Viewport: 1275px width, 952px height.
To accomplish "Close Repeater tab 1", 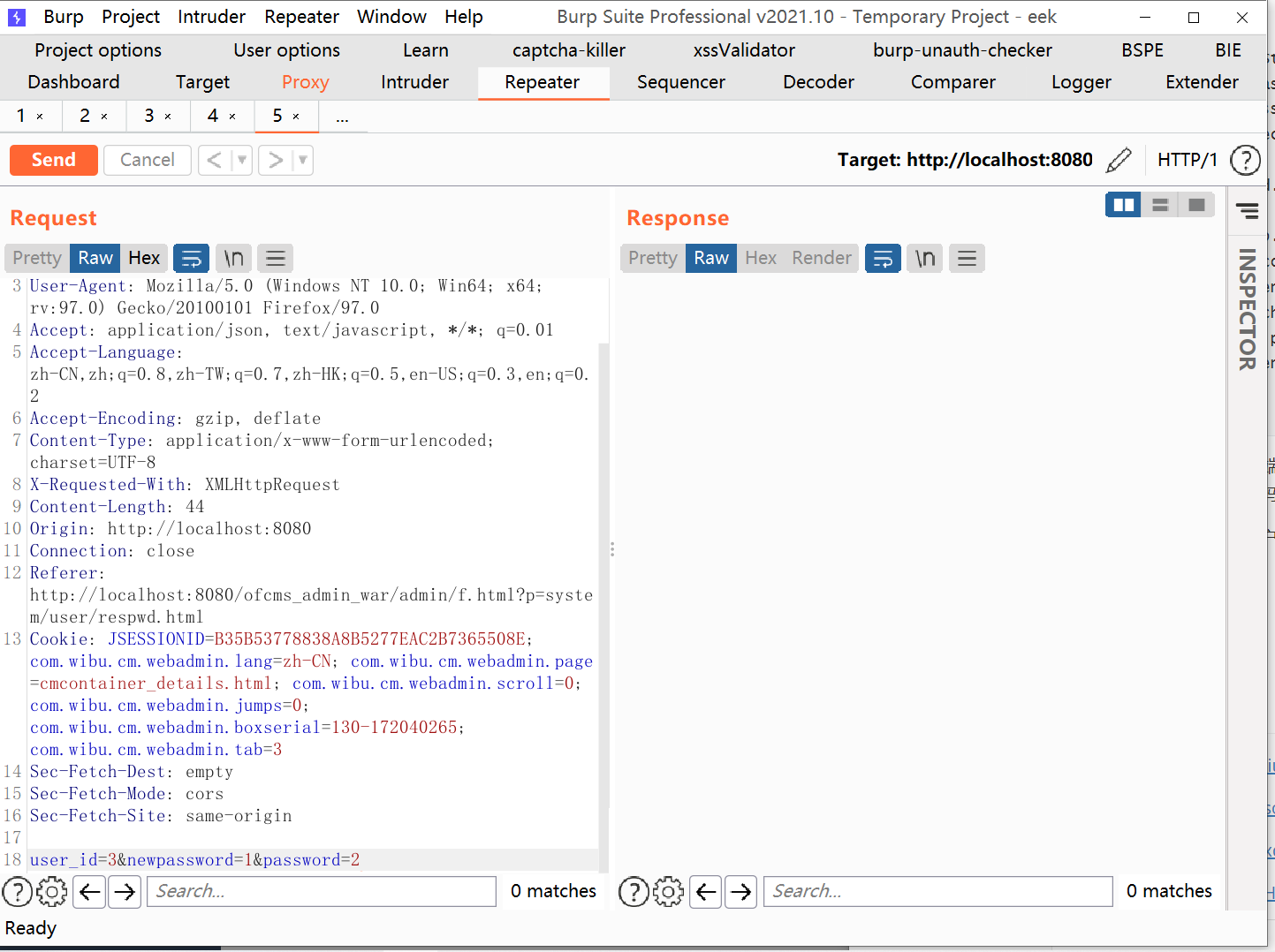I will click(40, 117).
